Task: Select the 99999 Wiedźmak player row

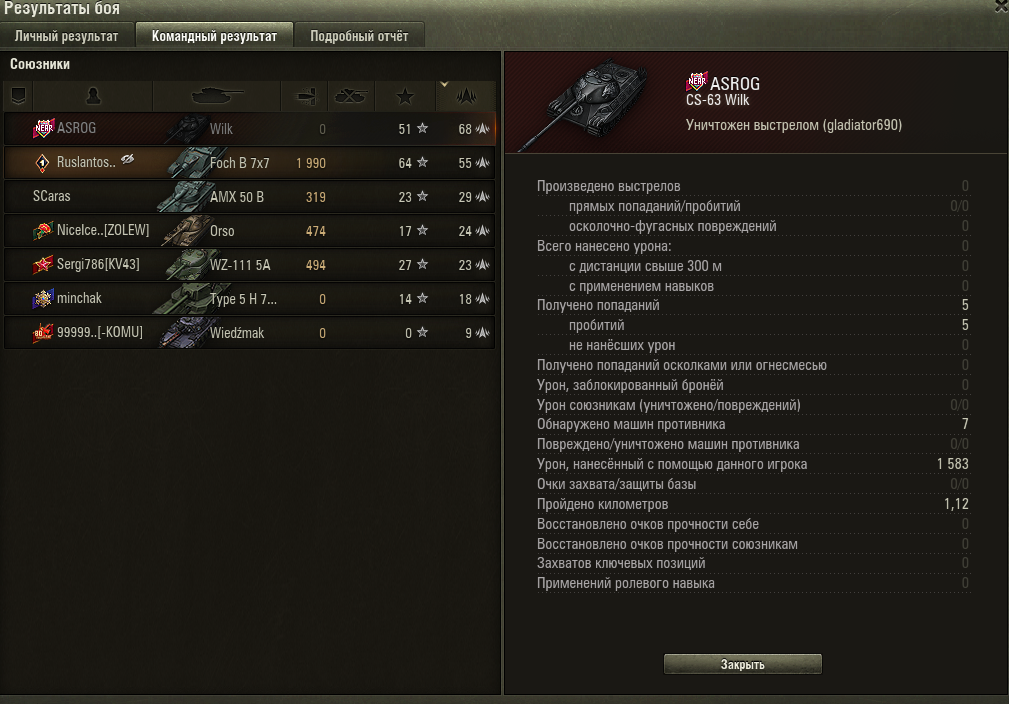Action: [250, 333]
